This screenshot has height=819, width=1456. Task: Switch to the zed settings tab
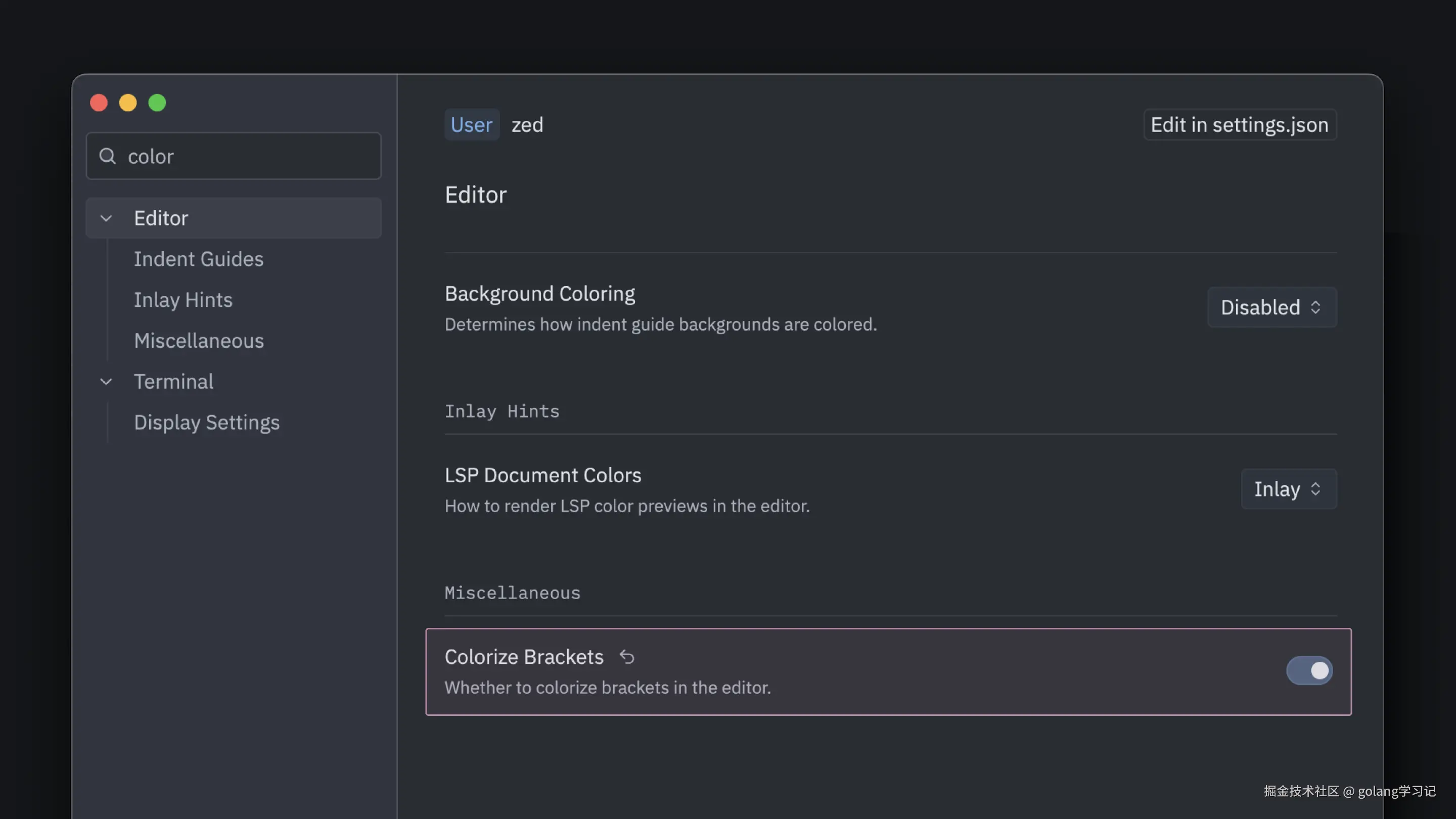(527, 124)
